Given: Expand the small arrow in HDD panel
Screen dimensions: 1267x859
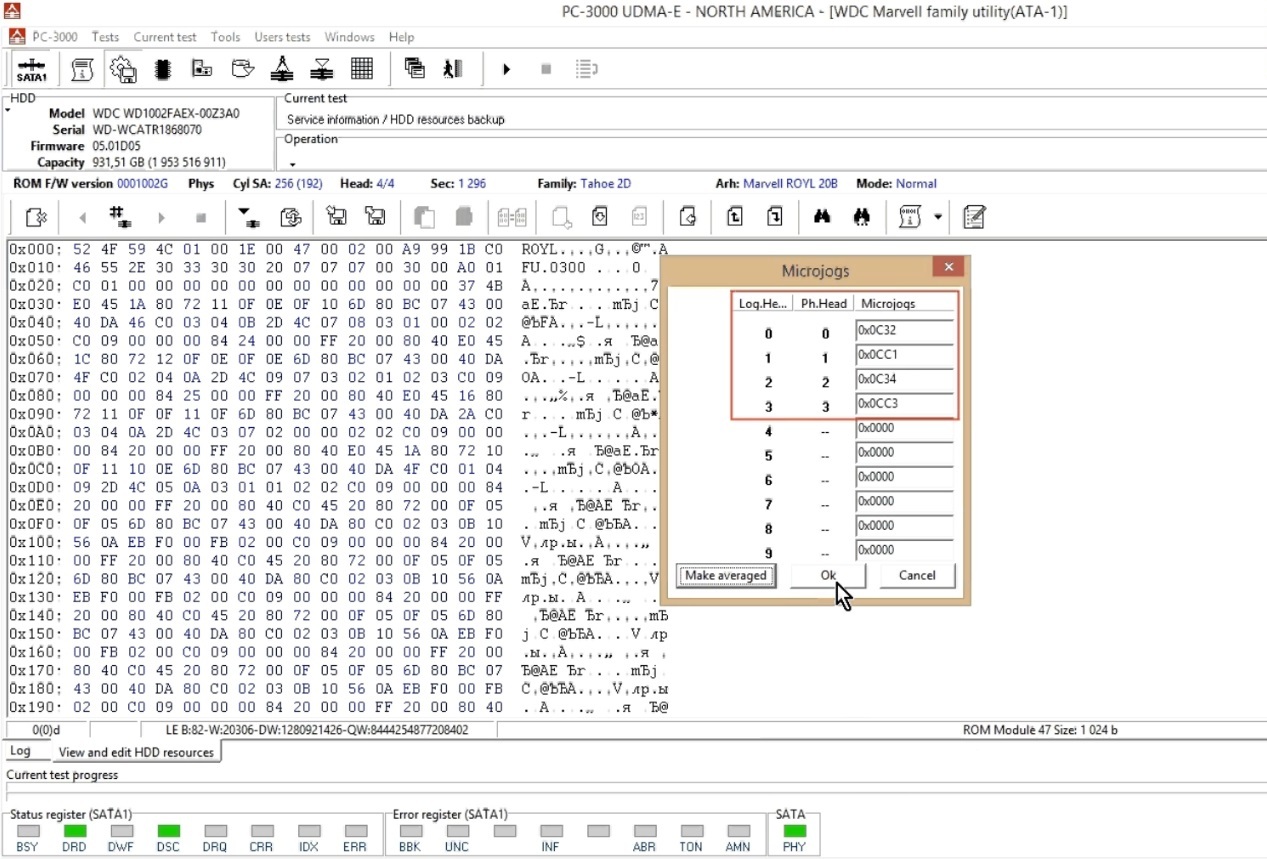Looking at the screenshot, I should click(x=8, y=110).
